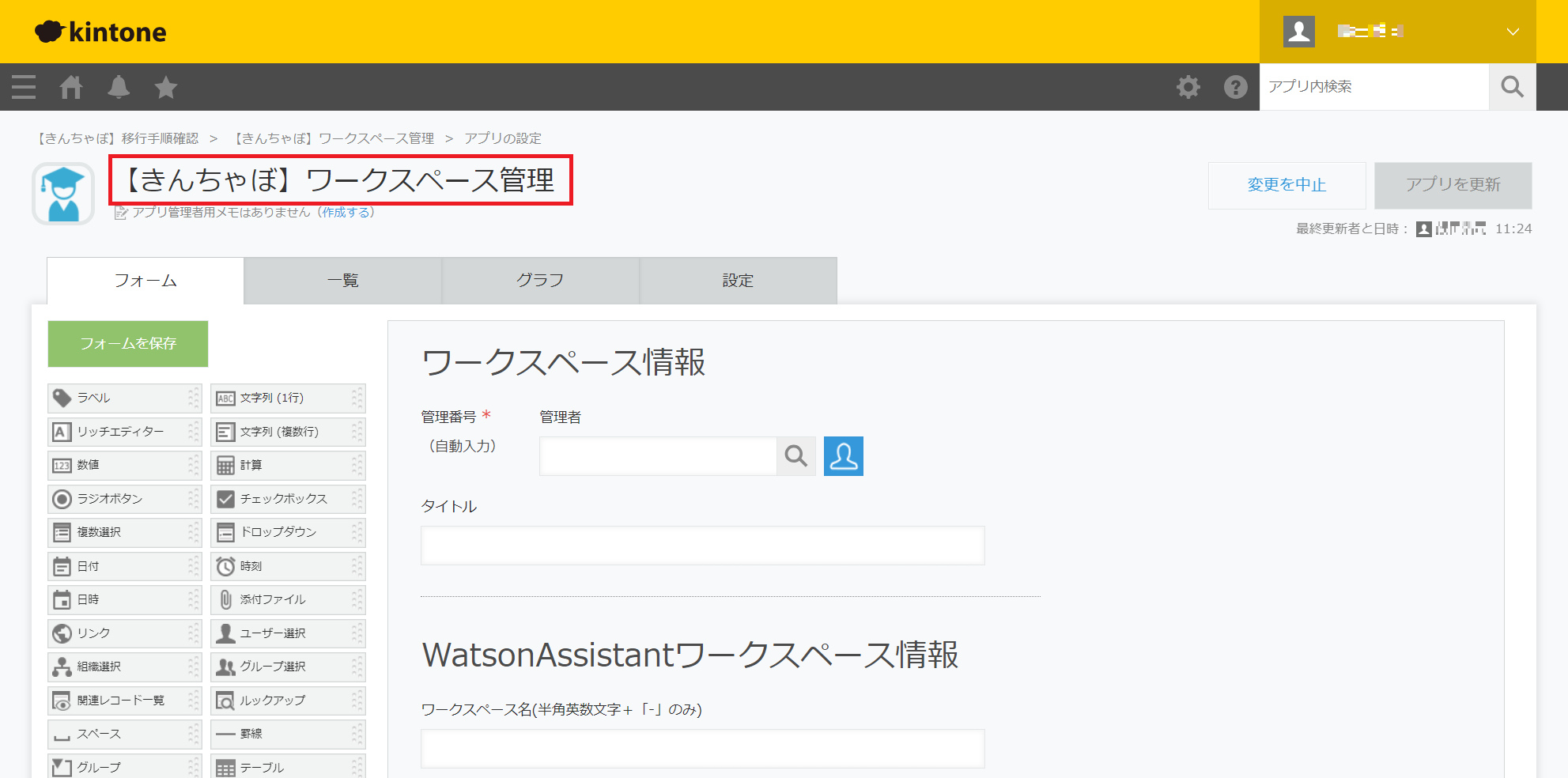Switch to the グラフ tab
This screenshot has width=1568, height=778.
point(540,281)
